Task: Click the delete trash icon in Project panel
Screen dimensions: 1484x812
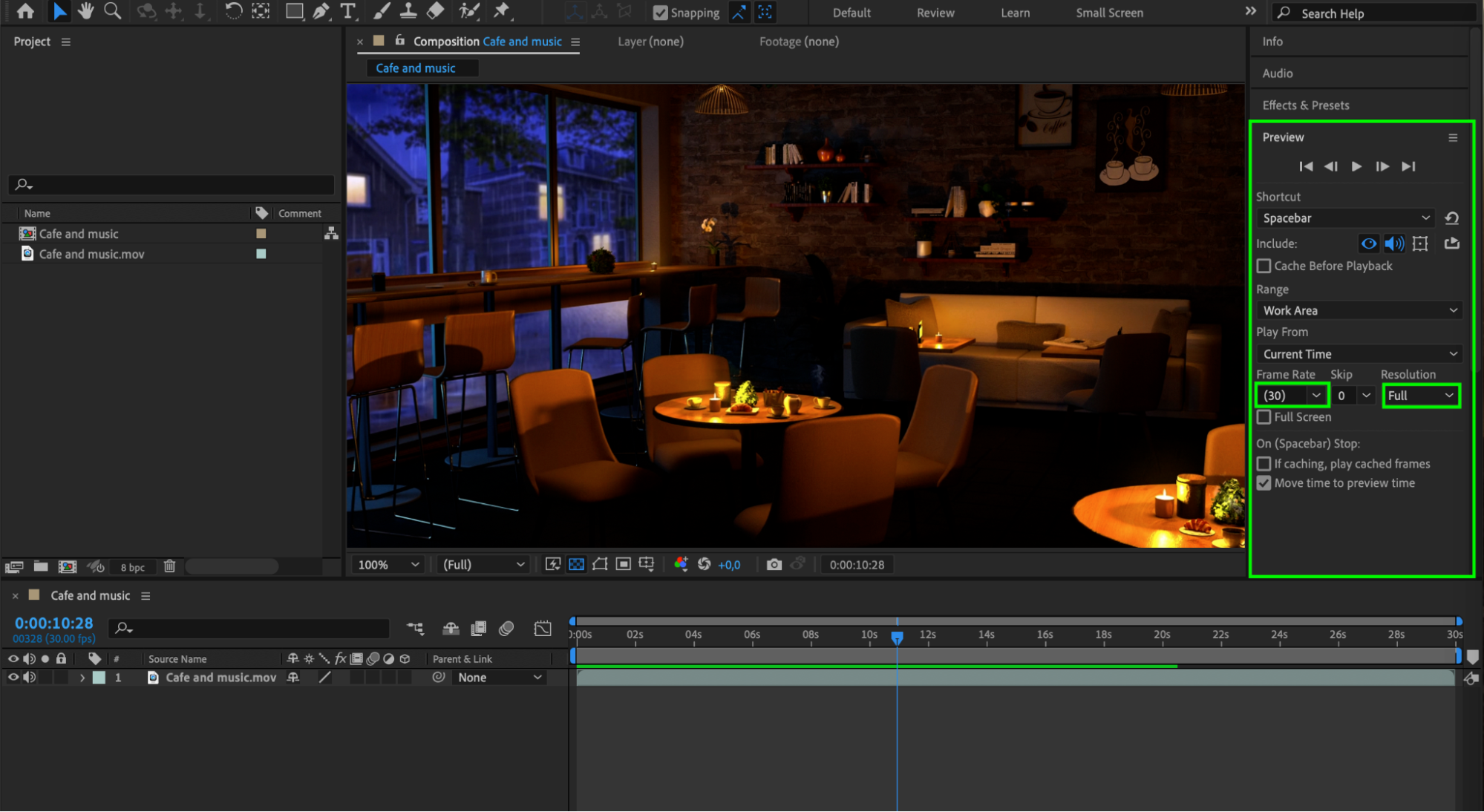Action: tap(169, 567)
